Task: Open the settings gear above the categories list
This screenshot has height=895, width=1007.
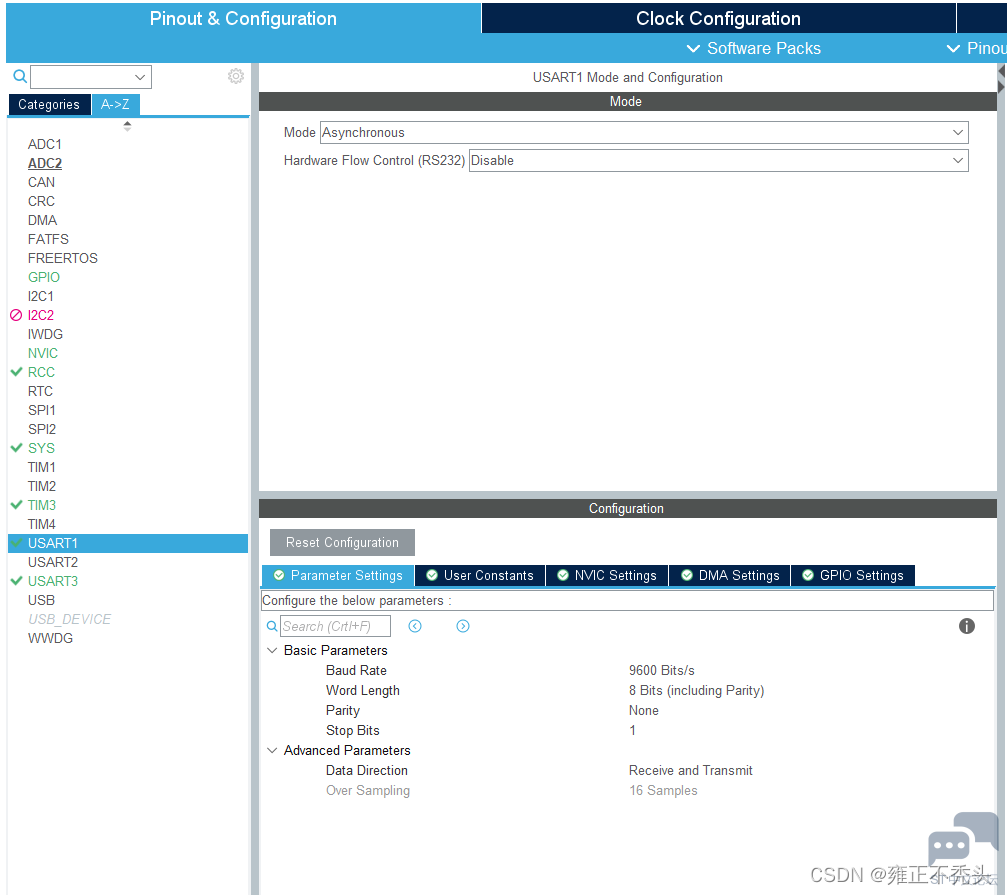Action: tap(236, 76)
